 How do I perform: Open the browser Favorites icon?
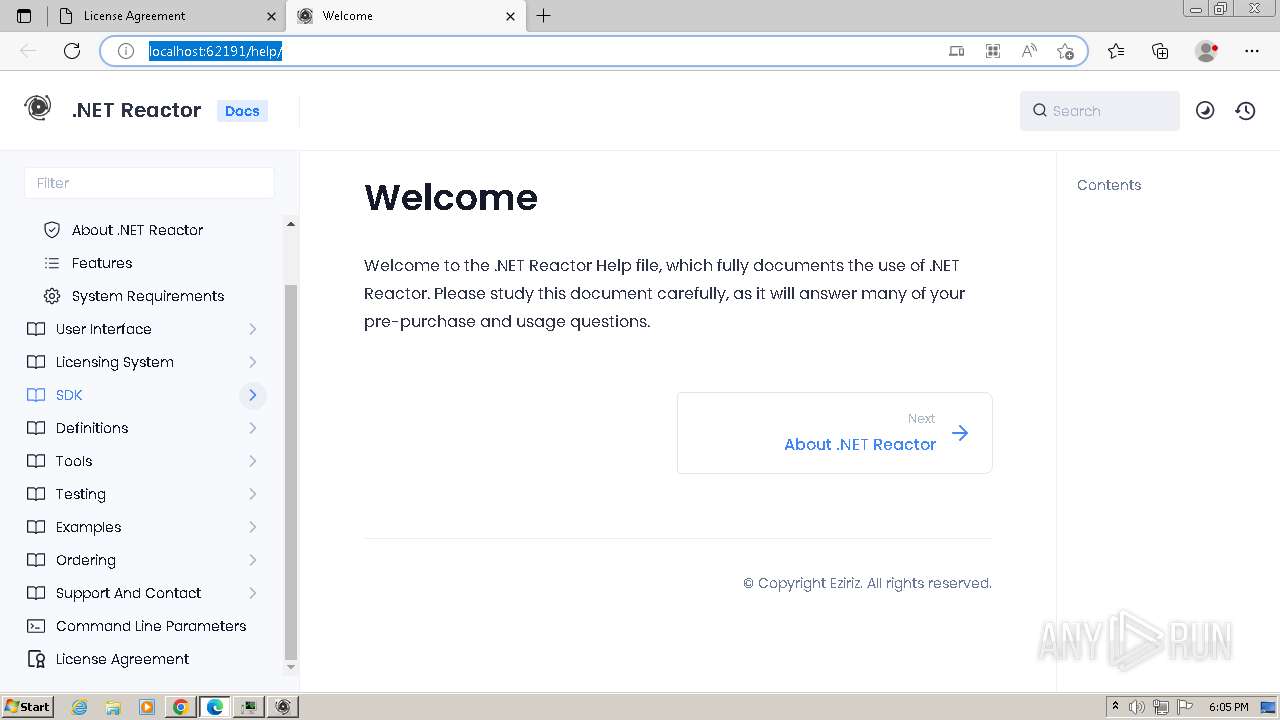pyautogui.click(x=1116, y=51)
